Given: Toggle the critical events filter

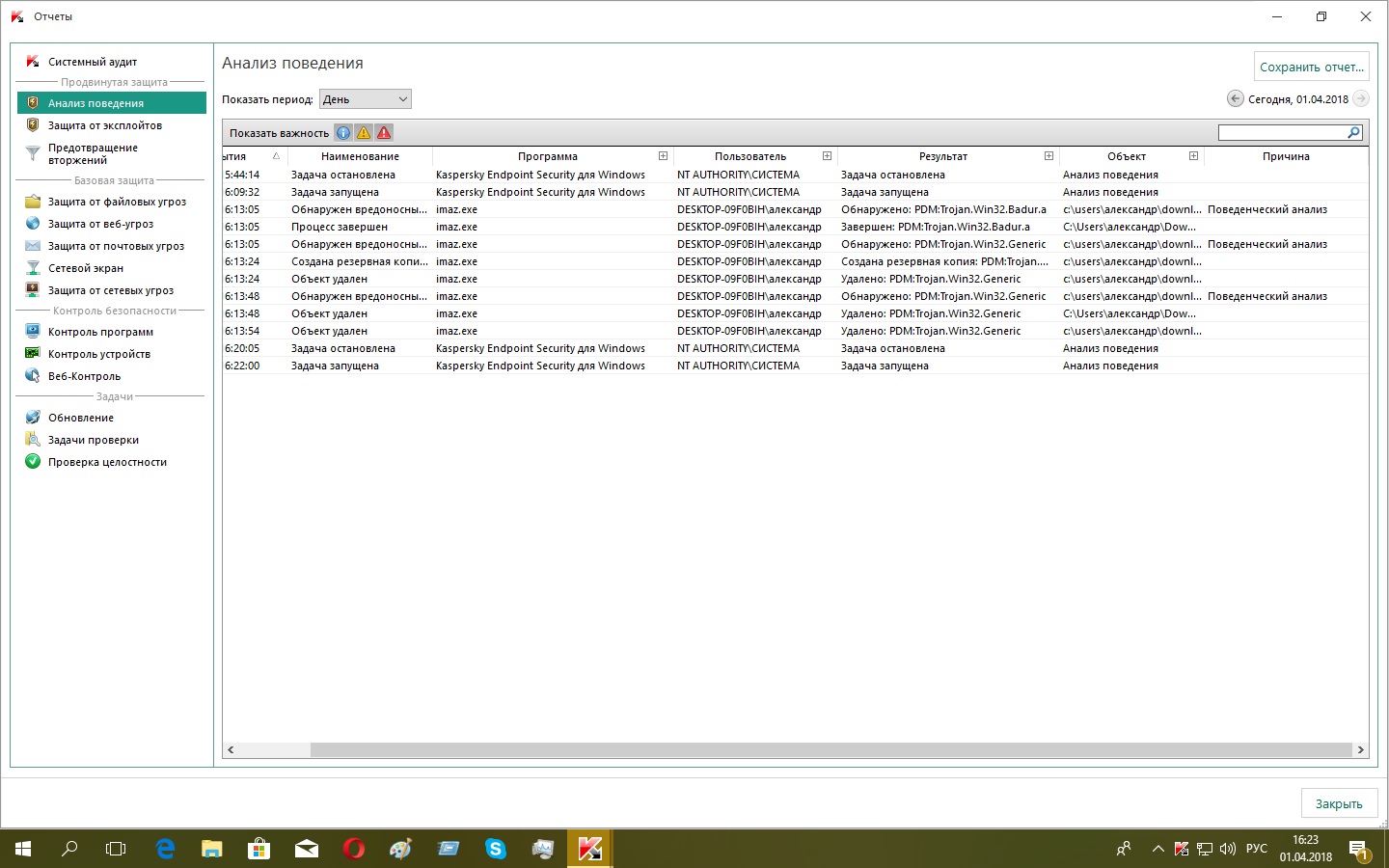Looking at the screenshot, I should pos(384,133).
